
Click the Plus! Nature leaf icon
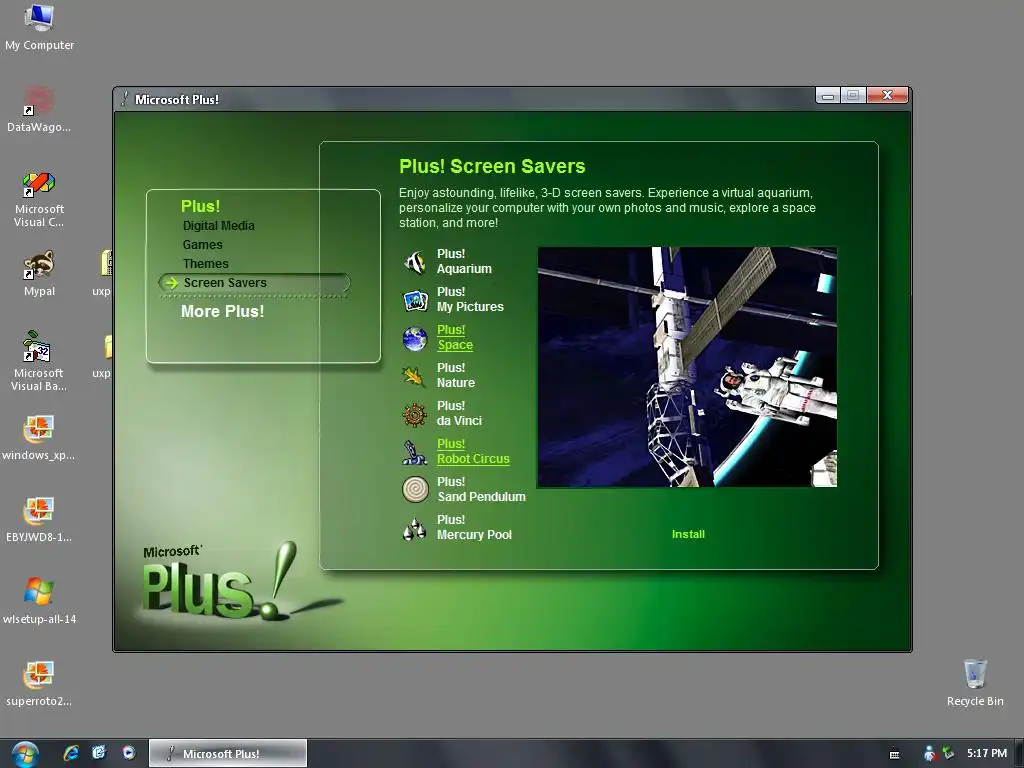(x=415, y=376)
